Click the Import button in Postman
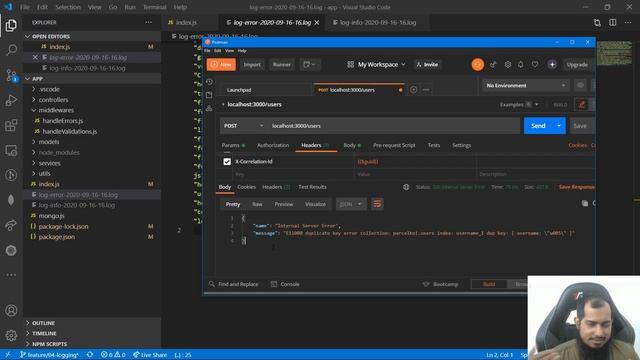The height and width of the screenshot is (360, 640). 252,64
